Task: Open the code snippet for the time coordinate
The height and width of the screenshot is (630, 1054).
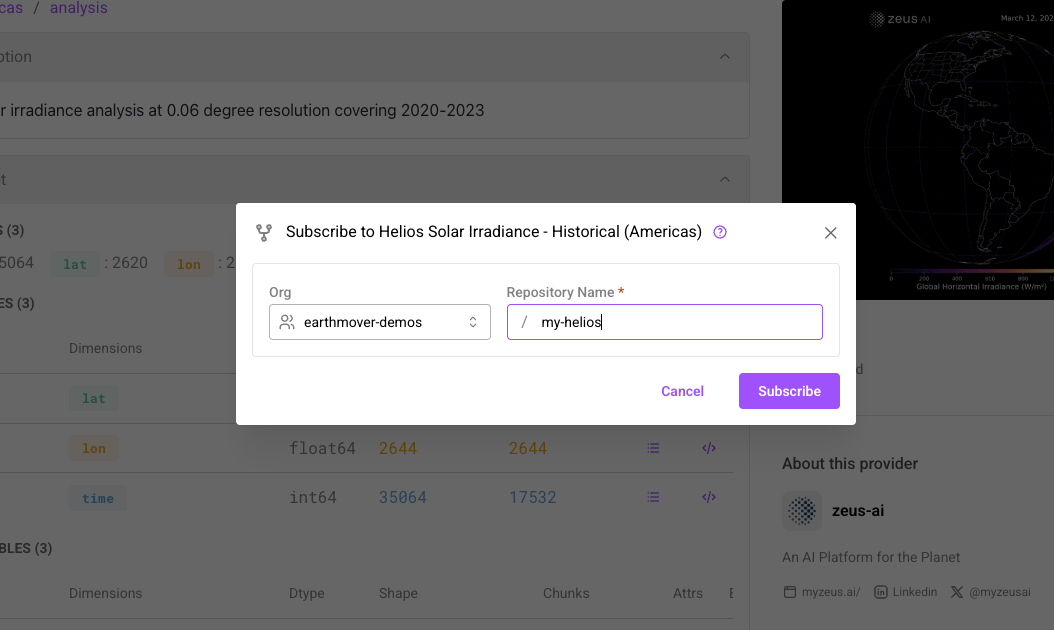Action: tap(709, 497)
